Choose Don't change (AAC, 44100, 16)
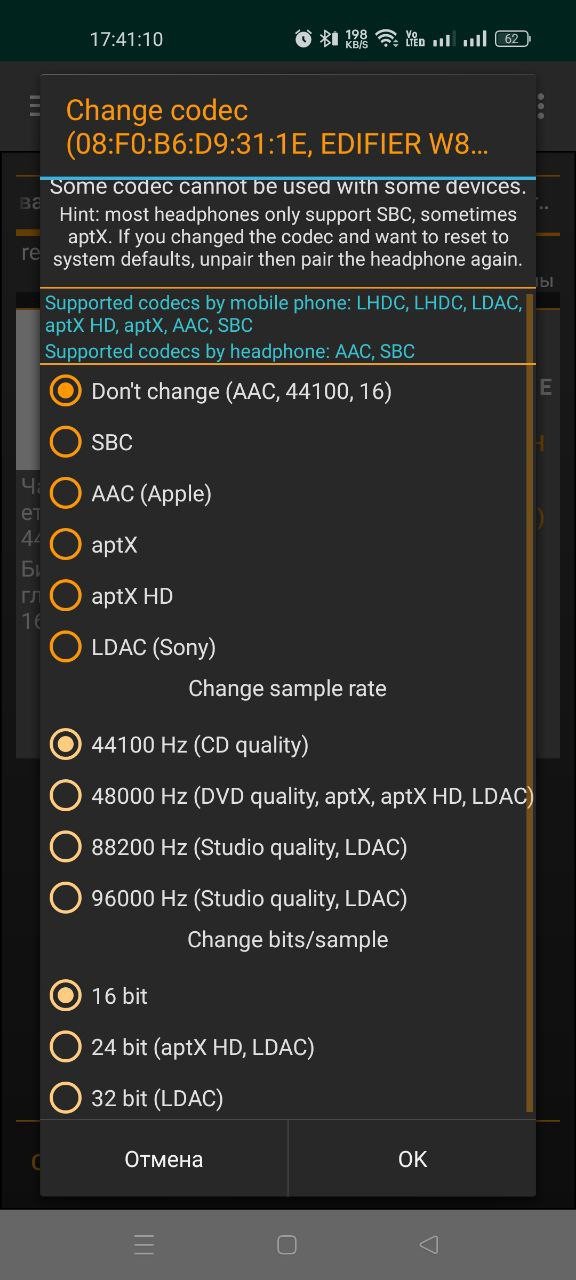This screenshot has width=576, height=1280. coord(288,391)
